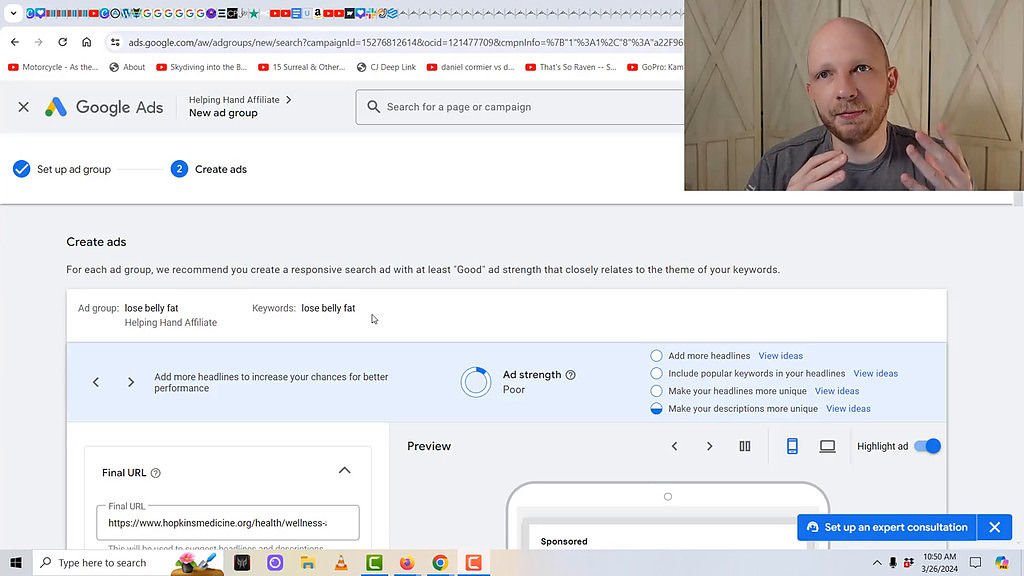Collapse the Final URL section
1024x576 pixels.
pyautogui.click(x=344, y=469)
